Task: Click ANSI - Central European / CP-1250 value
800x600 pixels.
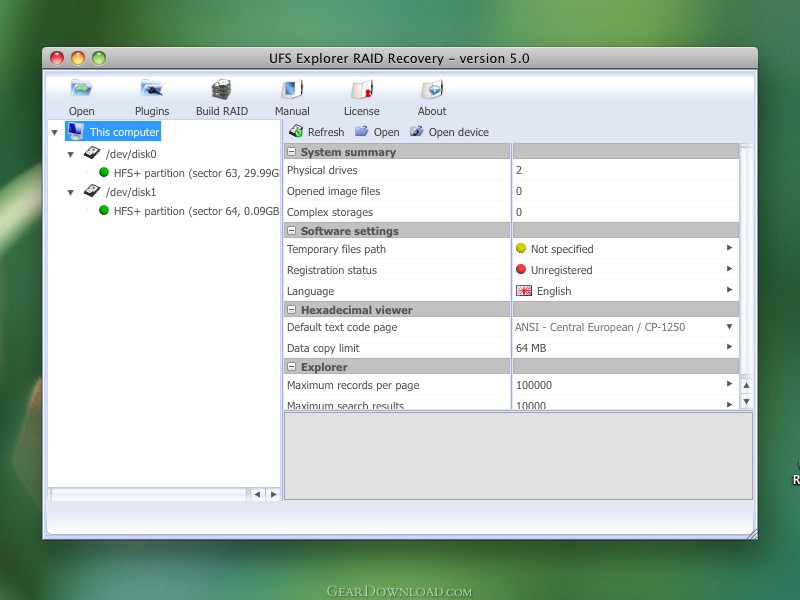Action: (x=600, y=327)
